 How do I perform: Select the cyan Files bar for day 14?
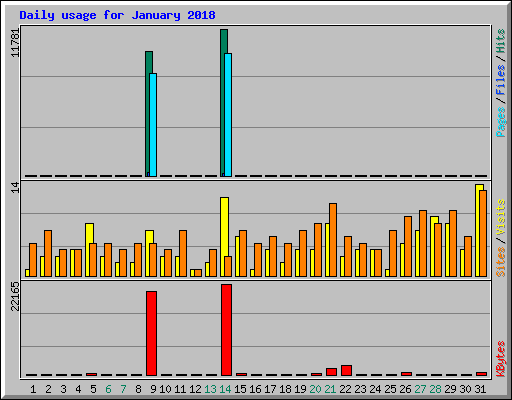[x=228, y=115]
